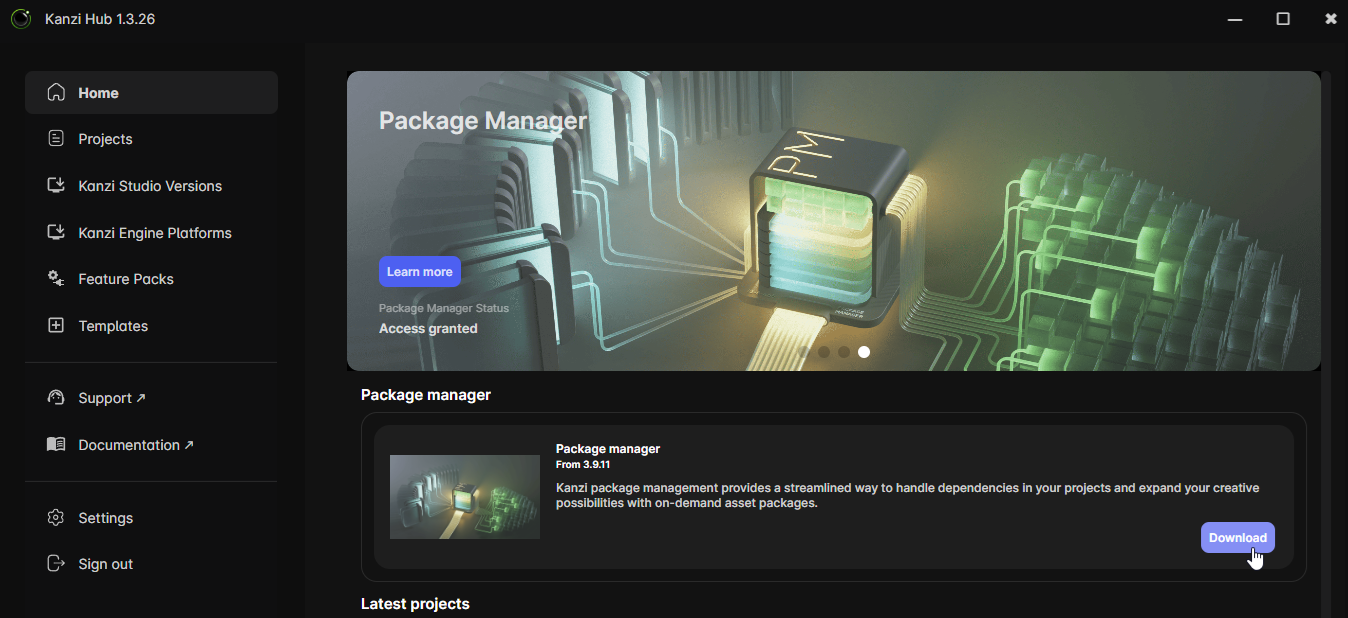Select the Projects list icon

(56, 138)
